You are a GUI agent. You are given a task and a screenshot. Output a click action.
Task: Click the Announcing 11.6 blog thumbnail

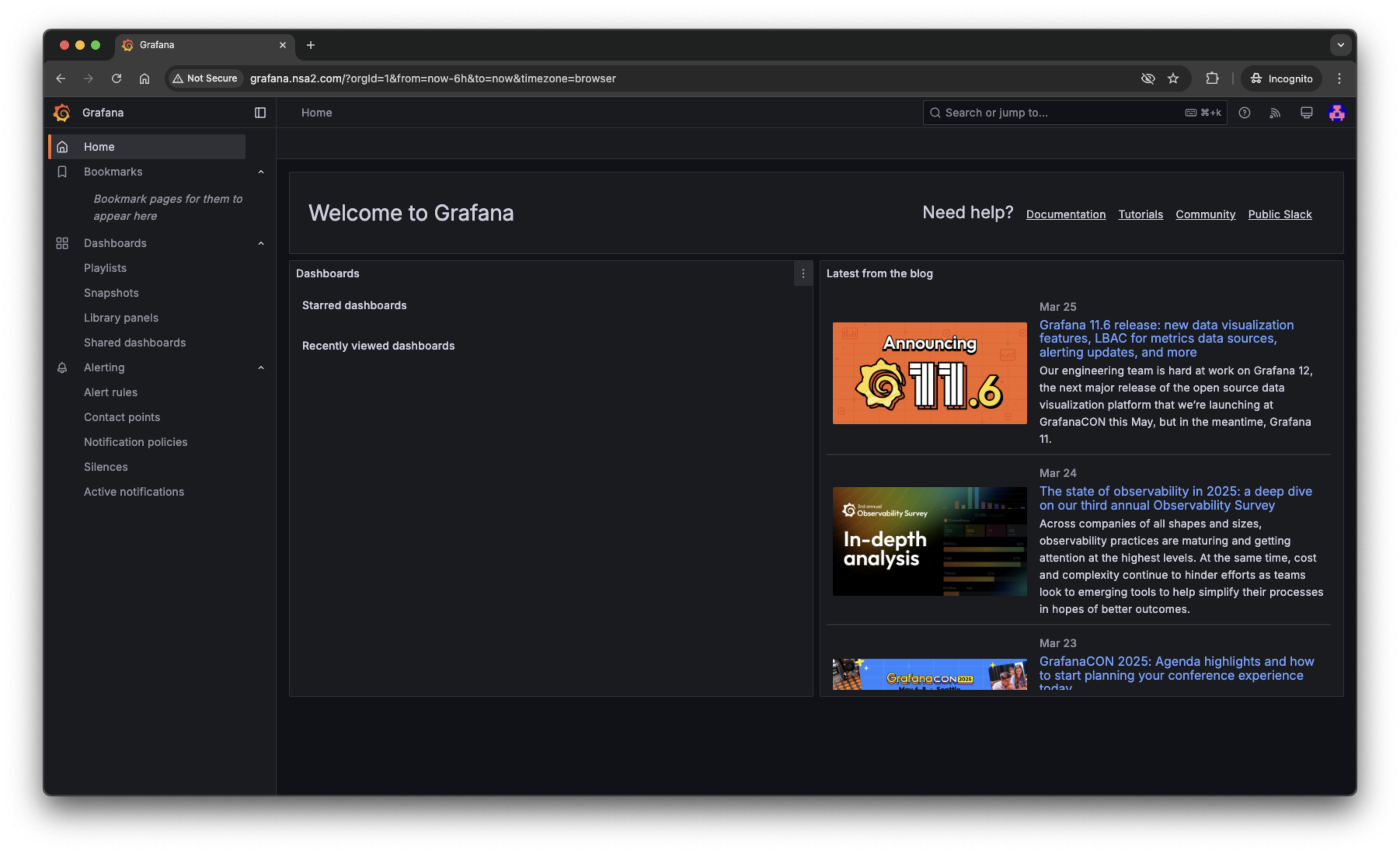[930, 373]
